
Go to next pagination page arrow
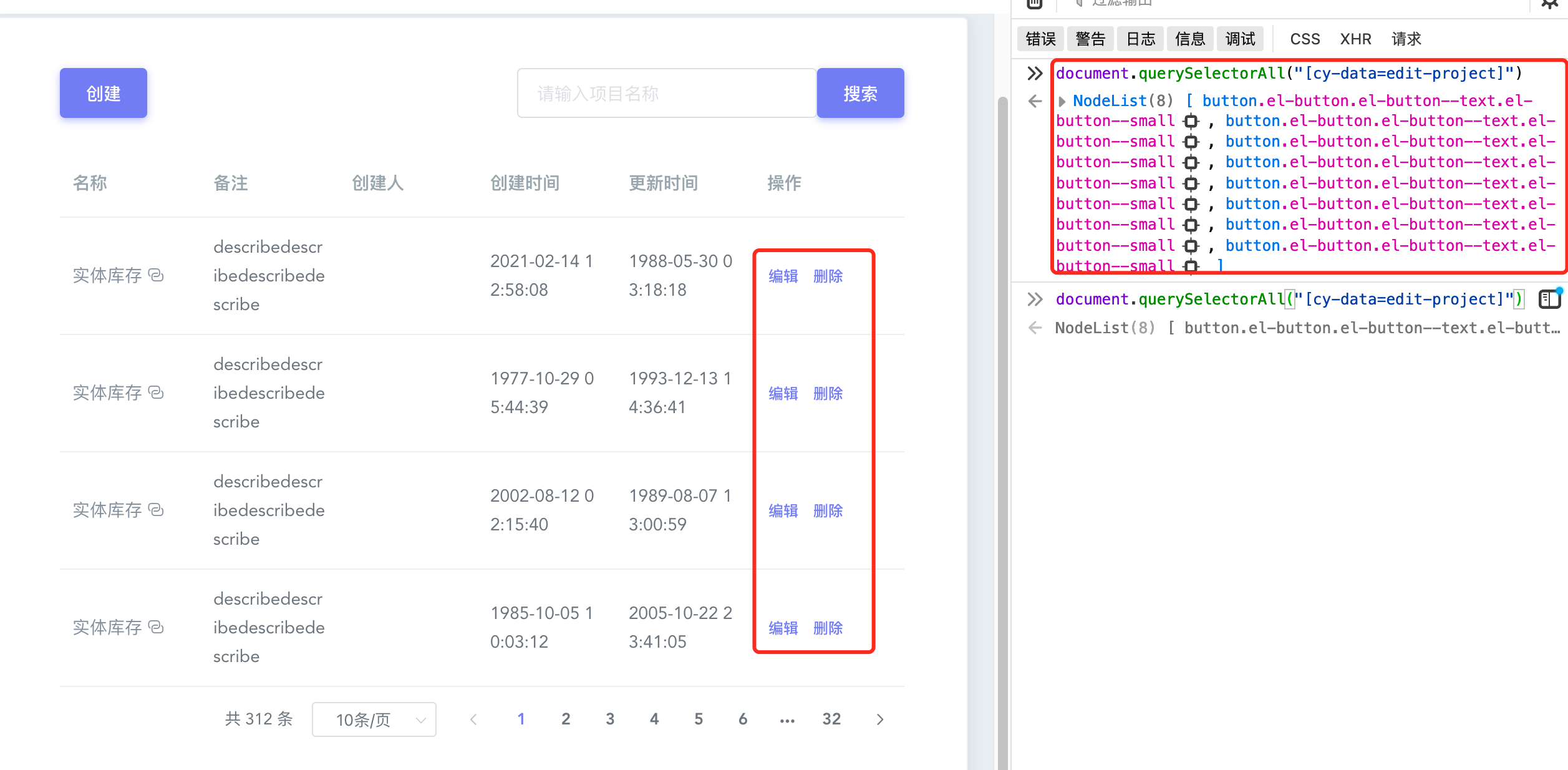click(879, 719)
